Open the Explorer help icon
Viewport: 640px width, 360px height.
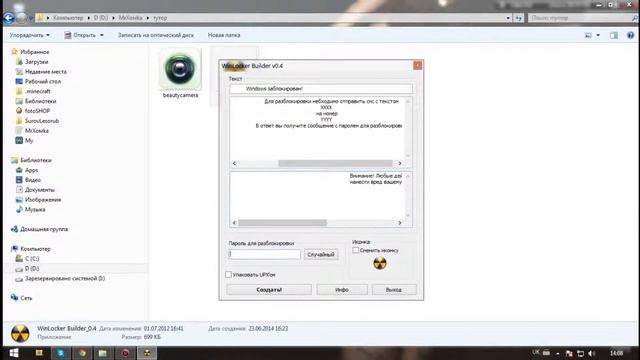pyautogui.click(x=630, y=36)
